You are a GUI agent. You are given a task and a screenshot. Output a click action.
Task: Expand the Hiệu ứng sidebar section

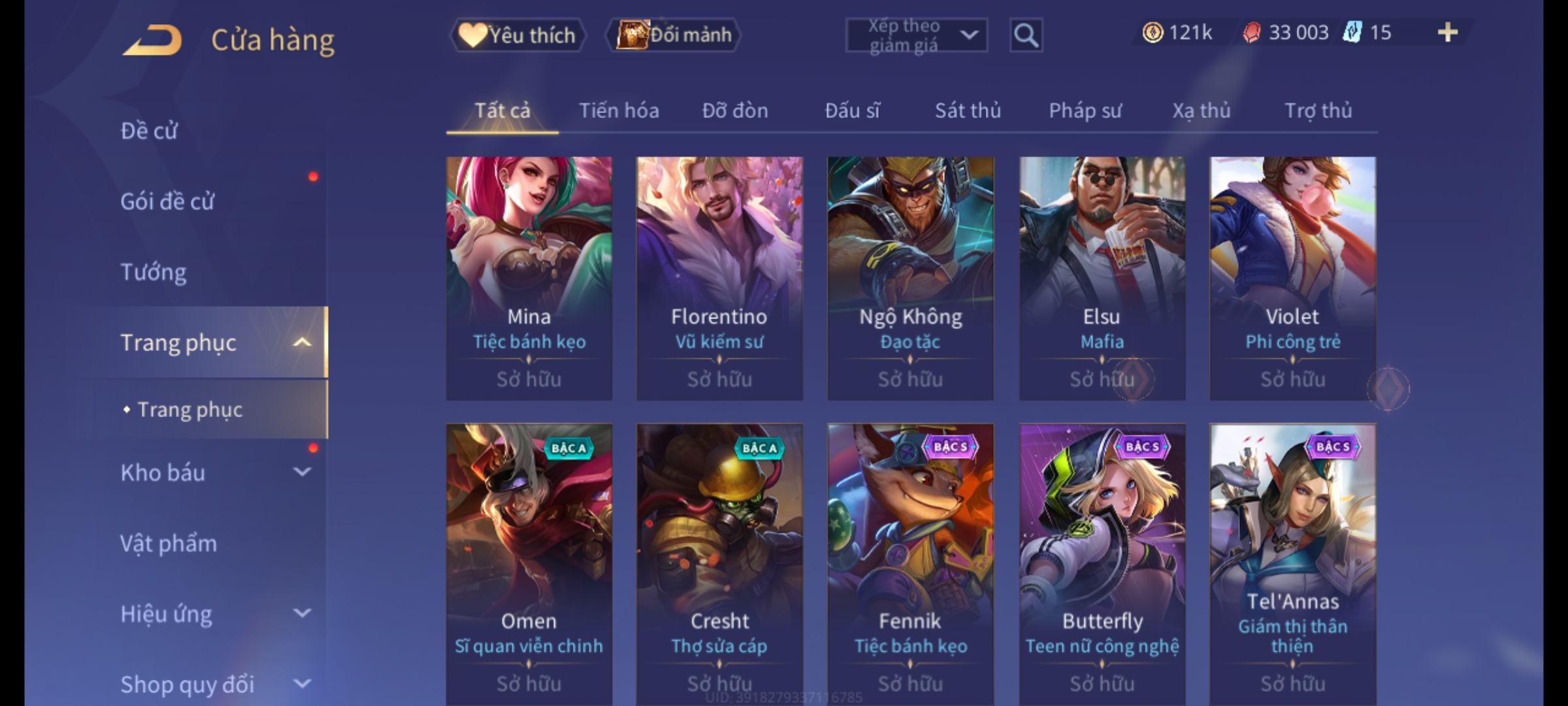pyautogui.click(x=302, y=613)
